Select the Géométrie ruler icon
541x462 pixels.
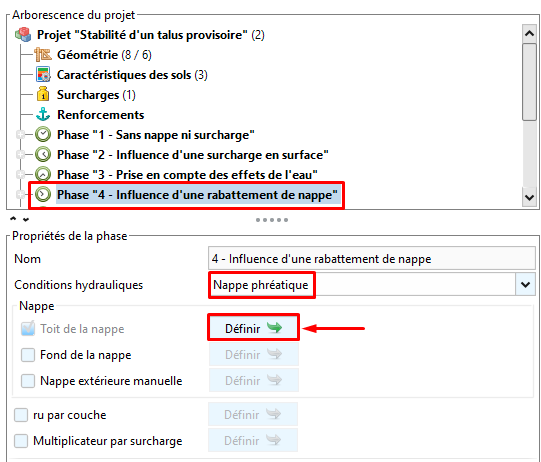point(43,55)
